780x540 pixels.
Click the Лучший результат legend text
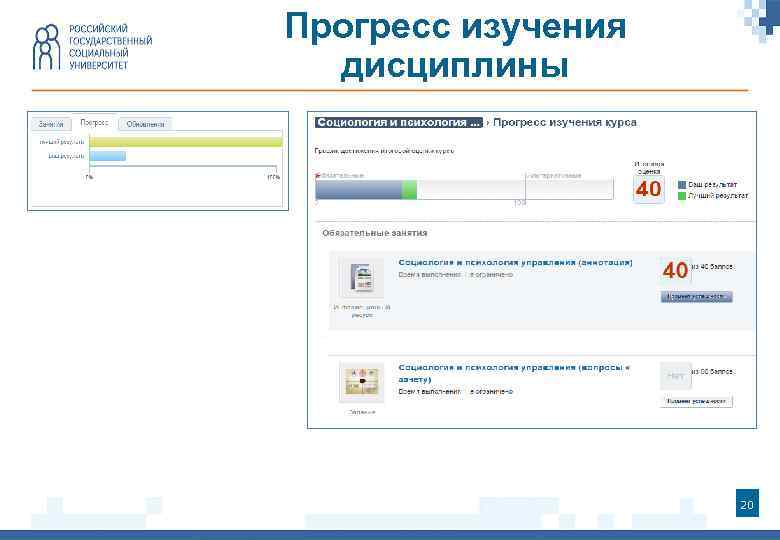point(718,196)
